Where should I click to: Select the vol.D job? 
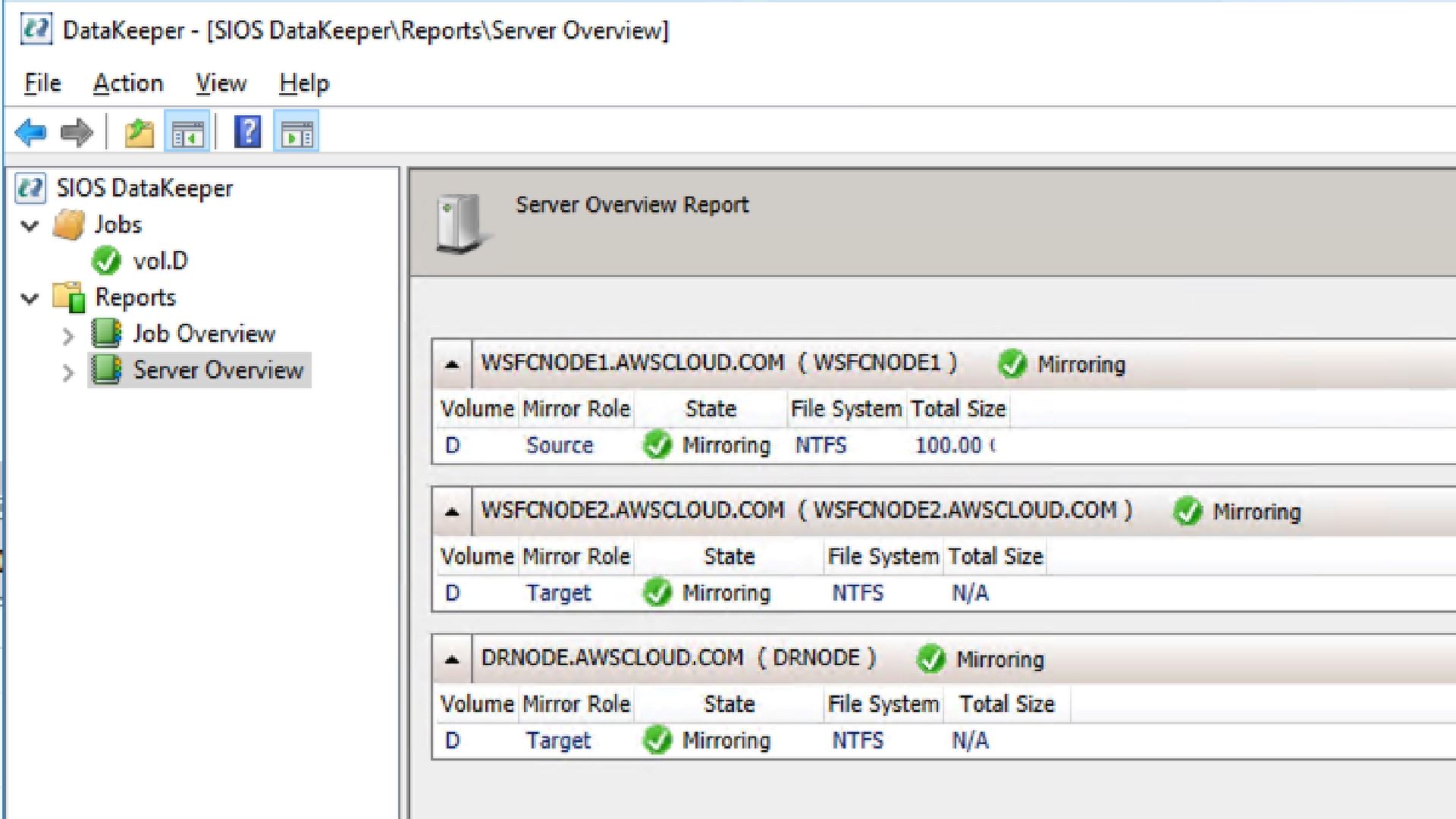[160, 261]
